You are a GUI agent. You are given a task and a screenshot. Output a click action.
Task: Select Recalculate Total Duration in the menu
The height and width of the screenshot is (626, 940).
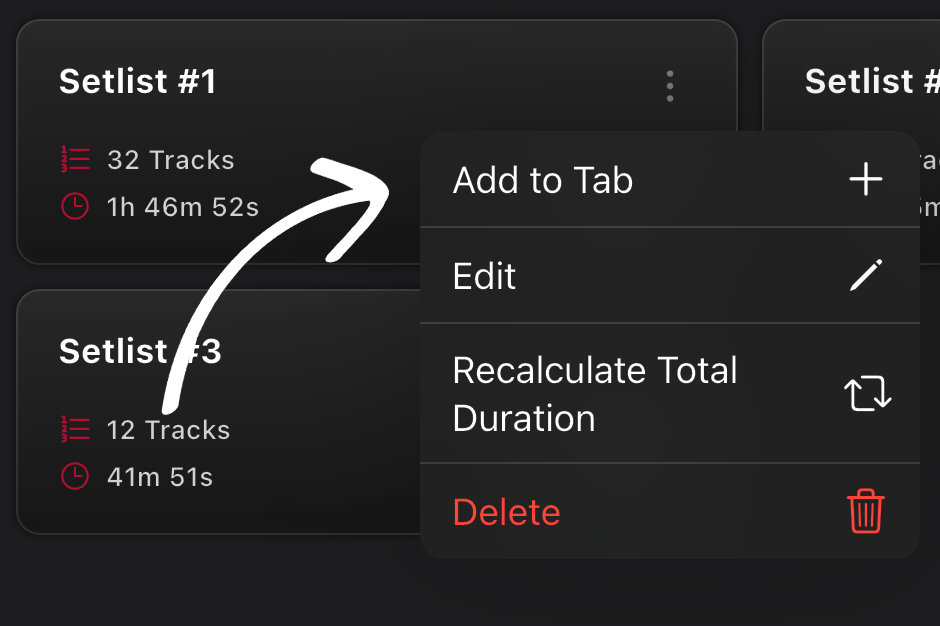click(595, 394)
